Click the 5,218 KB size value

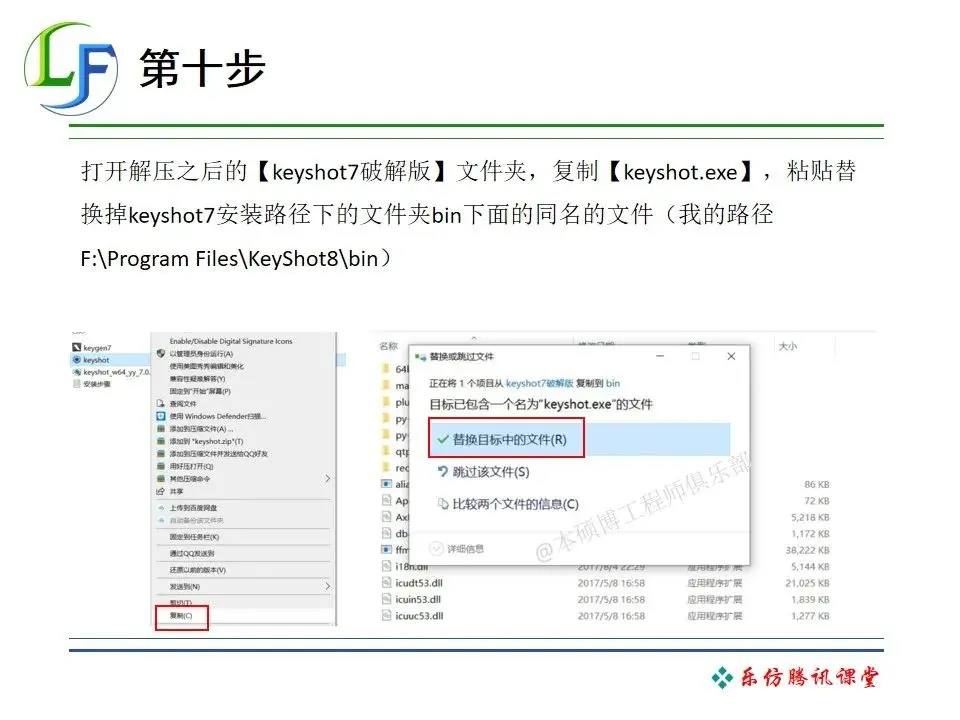810,517
